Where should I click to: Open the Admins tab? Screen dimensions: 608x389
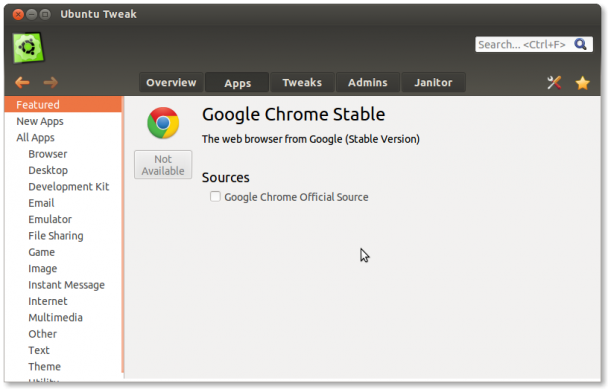368,82
